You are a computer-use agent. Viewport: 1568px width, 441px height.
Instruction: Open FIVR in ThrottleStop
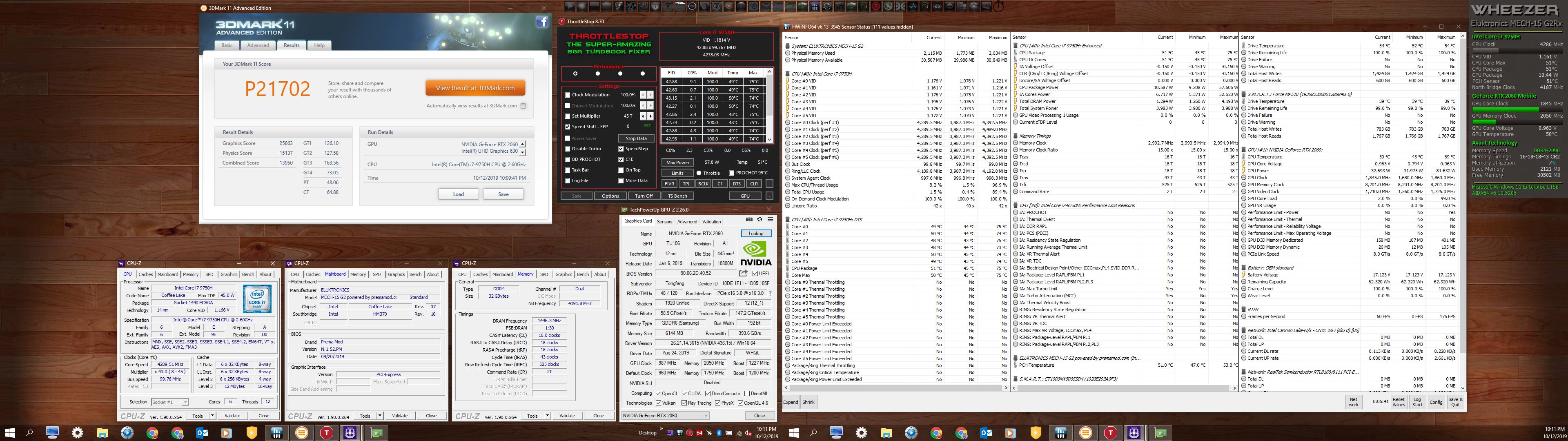click(x=669, y=183)
